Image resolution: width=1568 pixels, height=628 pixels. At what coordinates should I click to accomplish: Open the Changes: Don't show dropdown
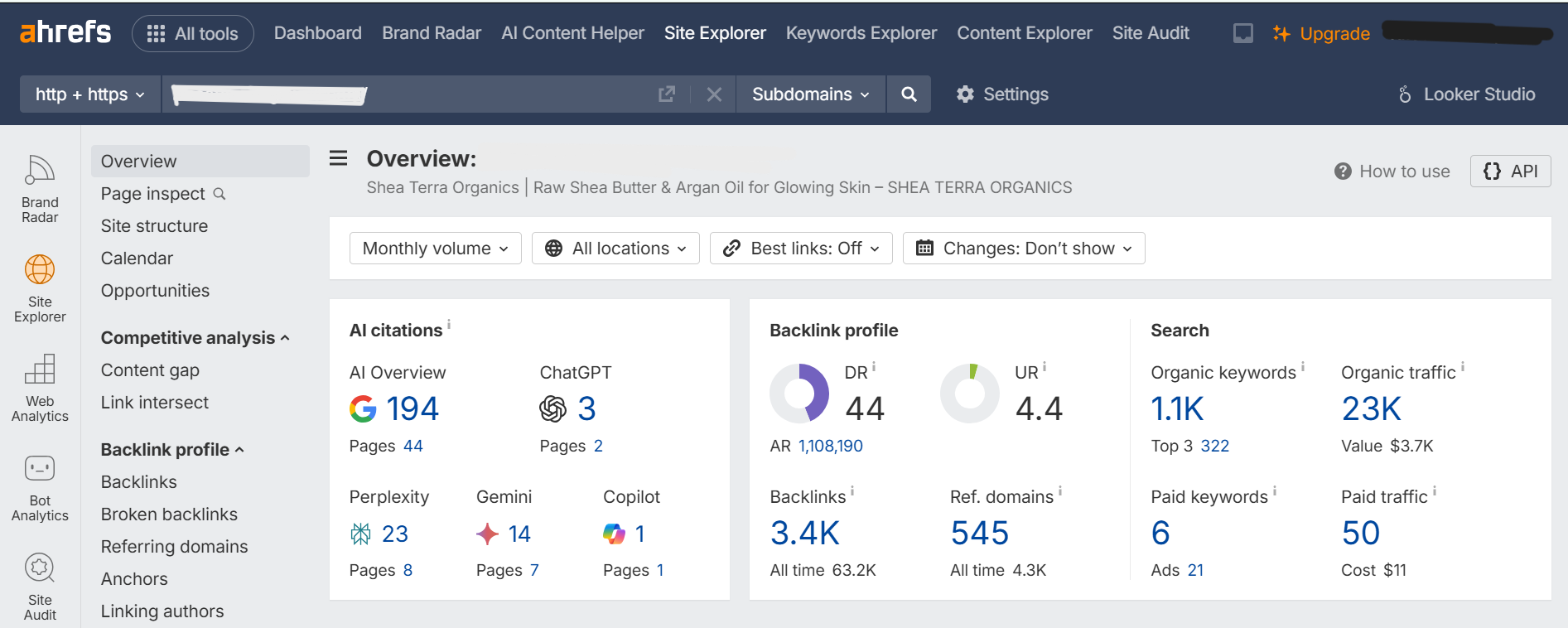pyautogui.click(x=1024, y=249)
